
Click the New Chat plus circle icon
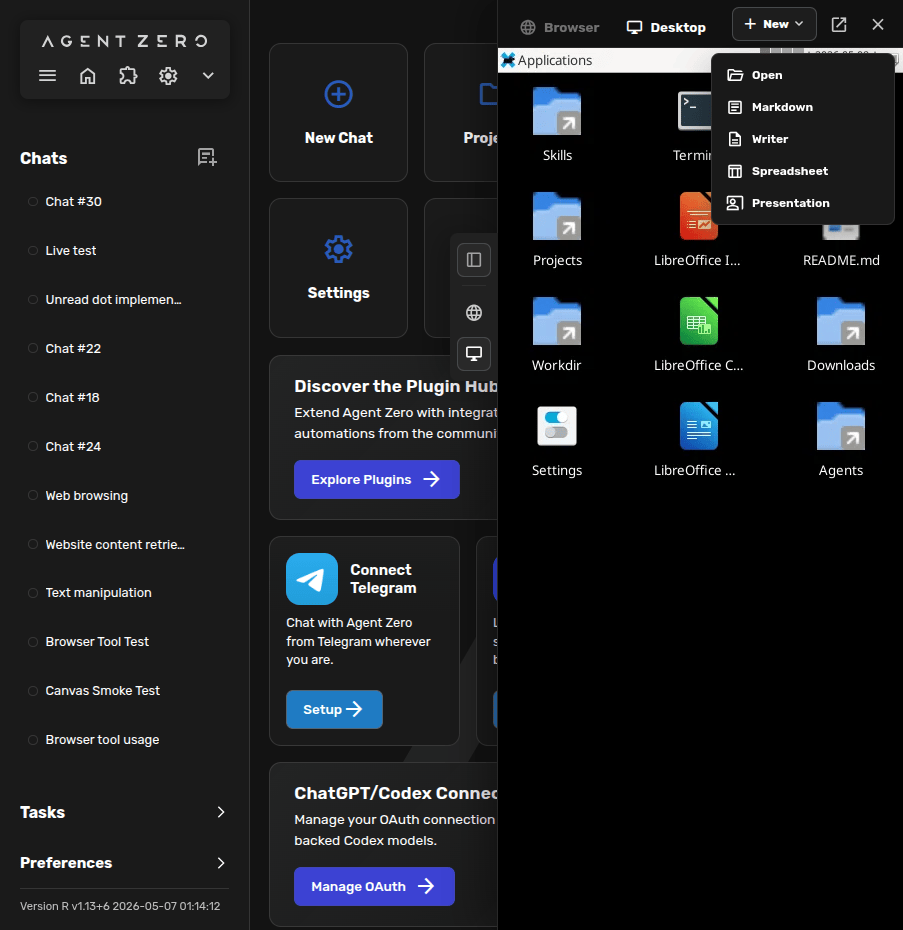tap(338, 94)
